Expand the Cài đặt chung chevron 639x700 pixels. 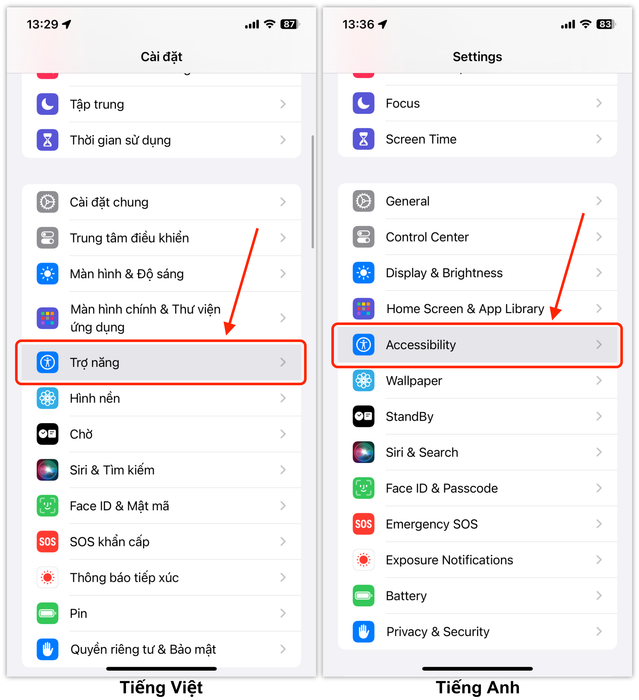(283, 202)
